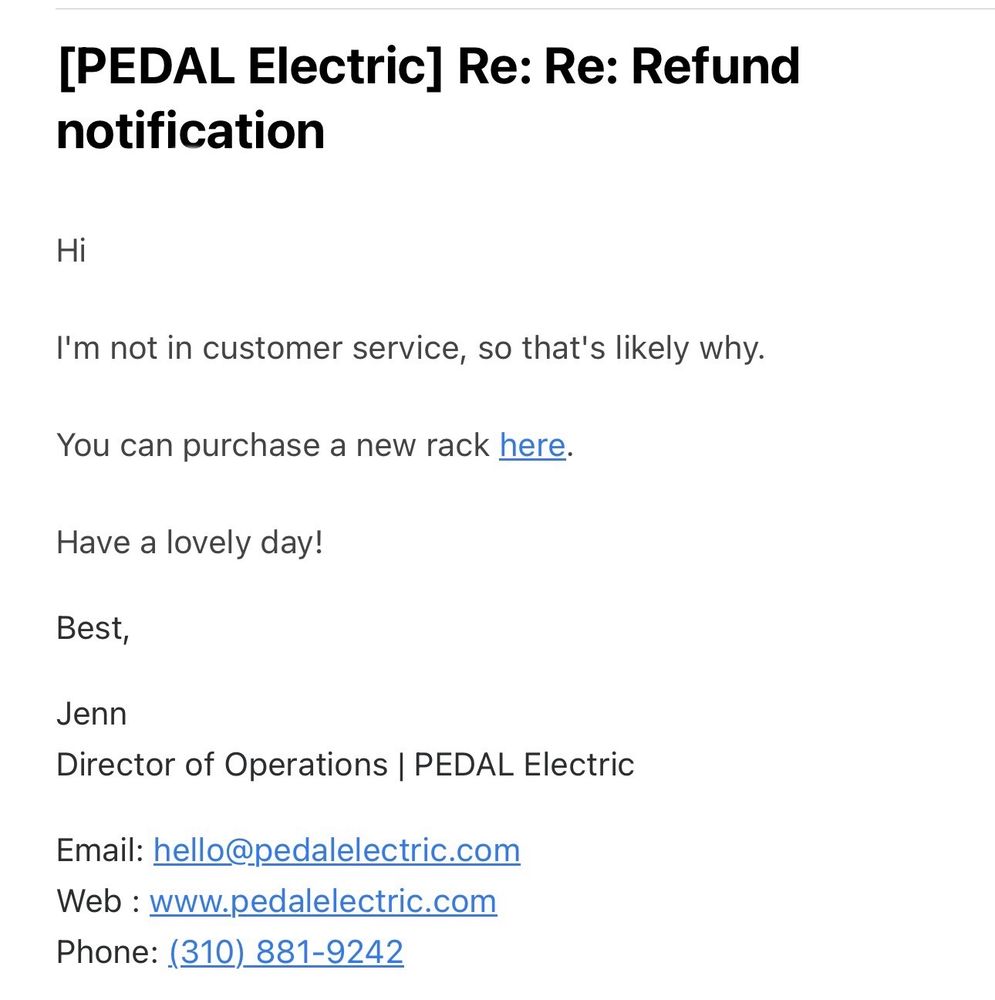Click the word "notification" in the subject

(191, 131)
